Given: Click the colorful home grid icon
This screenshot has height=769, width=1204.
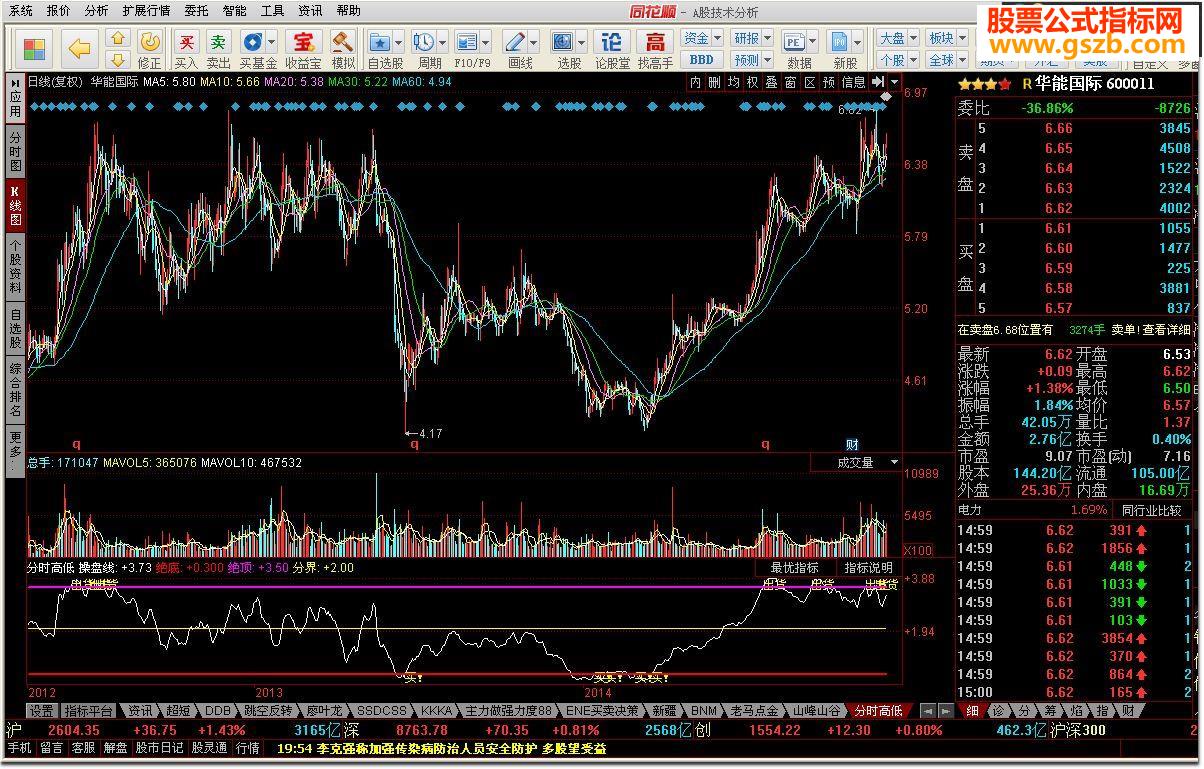Looking at the screenshot, I should 34,49.
